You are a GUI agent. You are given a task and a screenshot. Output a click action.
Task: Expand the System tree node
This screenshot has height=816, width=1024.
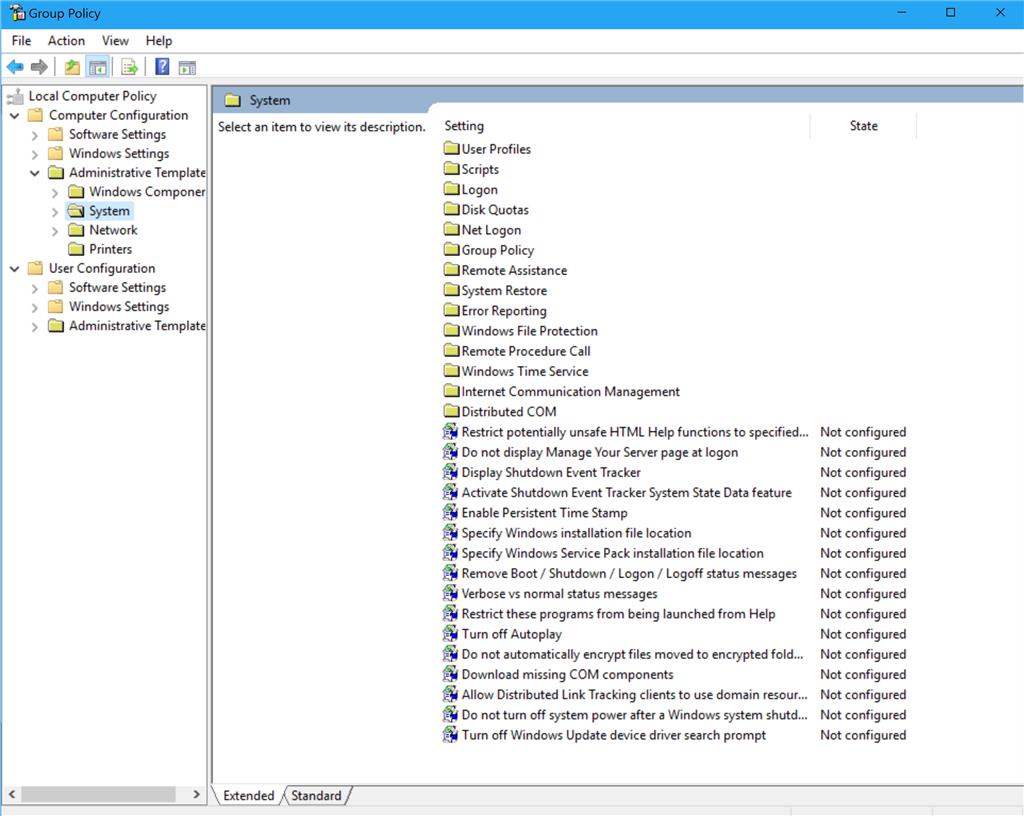tap(55, 212)
